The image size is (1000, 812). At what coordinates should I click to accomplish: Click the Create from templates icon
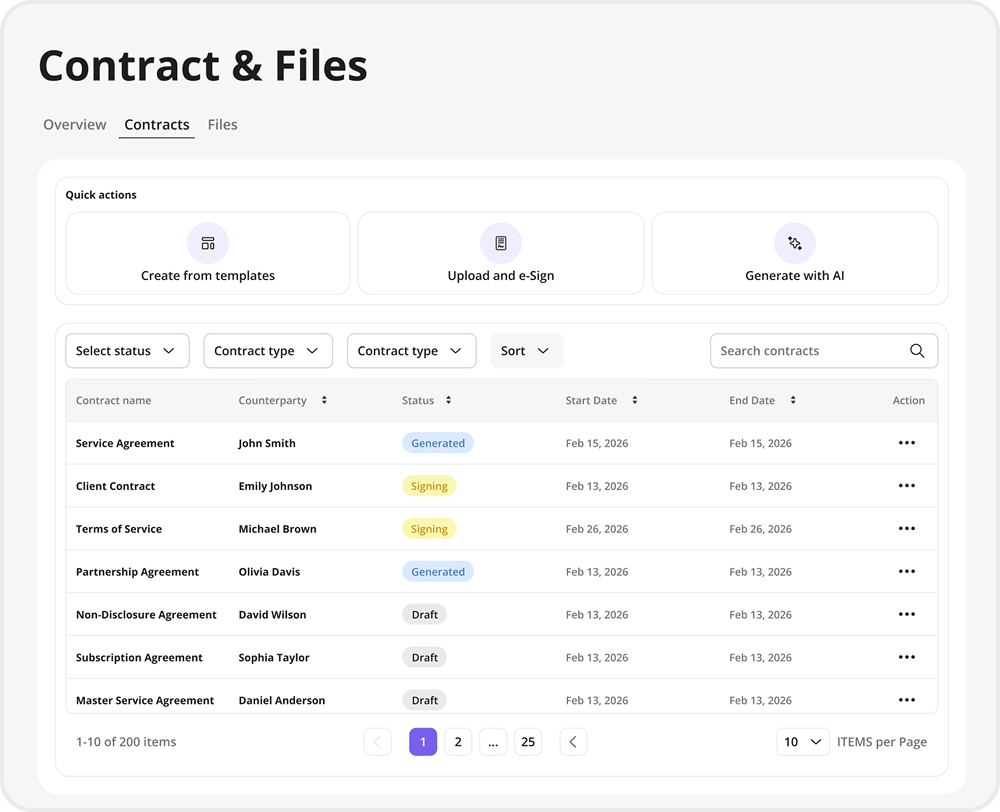[208, 243]
